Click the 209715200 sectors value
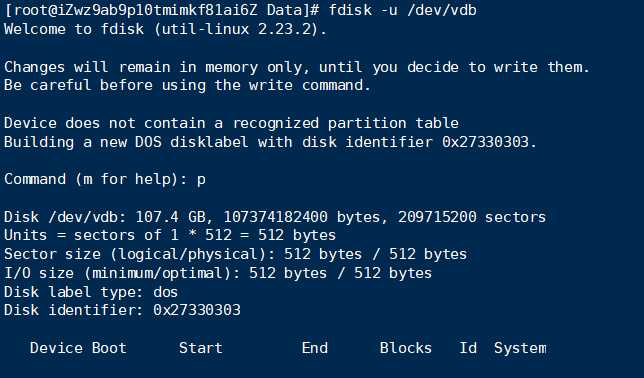The image size is (644, 378). pyautogui.click(x=472, y=217)
